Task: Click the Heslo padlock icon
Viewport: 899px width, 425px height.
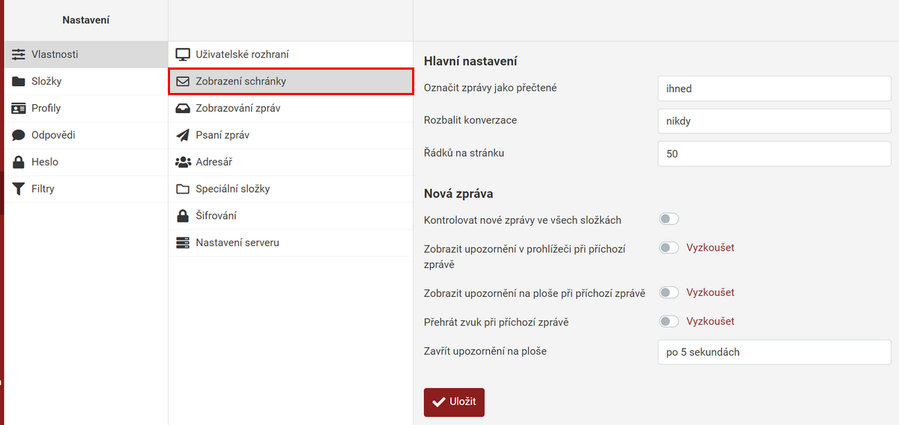Action: [x=18, y=162]
